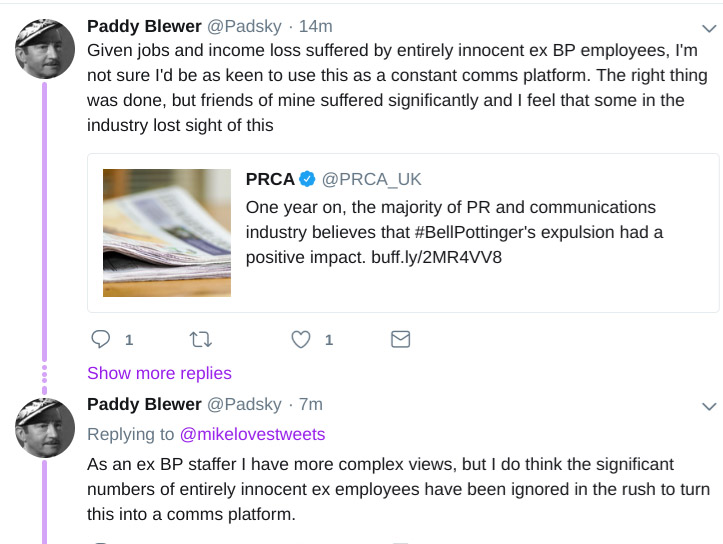Open the @PRCA_UK handle
The image size is (723, 544).
(x=371, y=179)
